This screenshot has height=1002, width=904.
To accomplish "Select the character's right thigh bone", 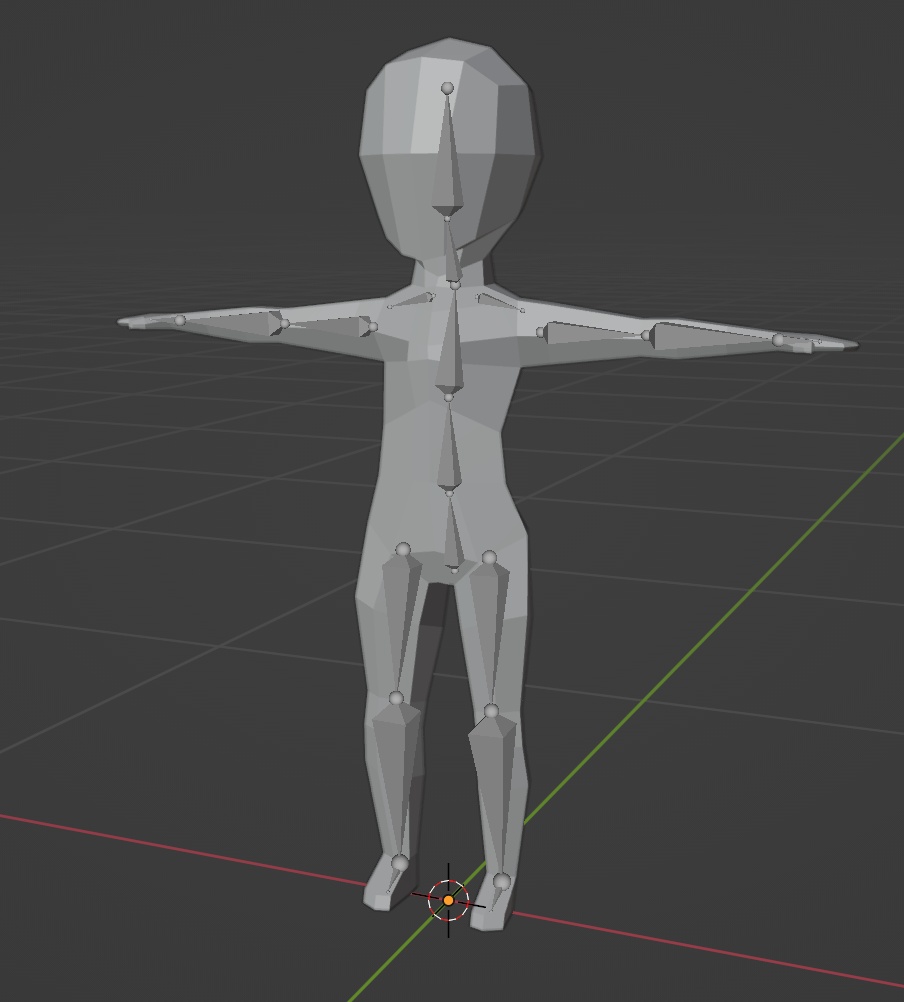I will pyautogui.click(x=400, y=623).
